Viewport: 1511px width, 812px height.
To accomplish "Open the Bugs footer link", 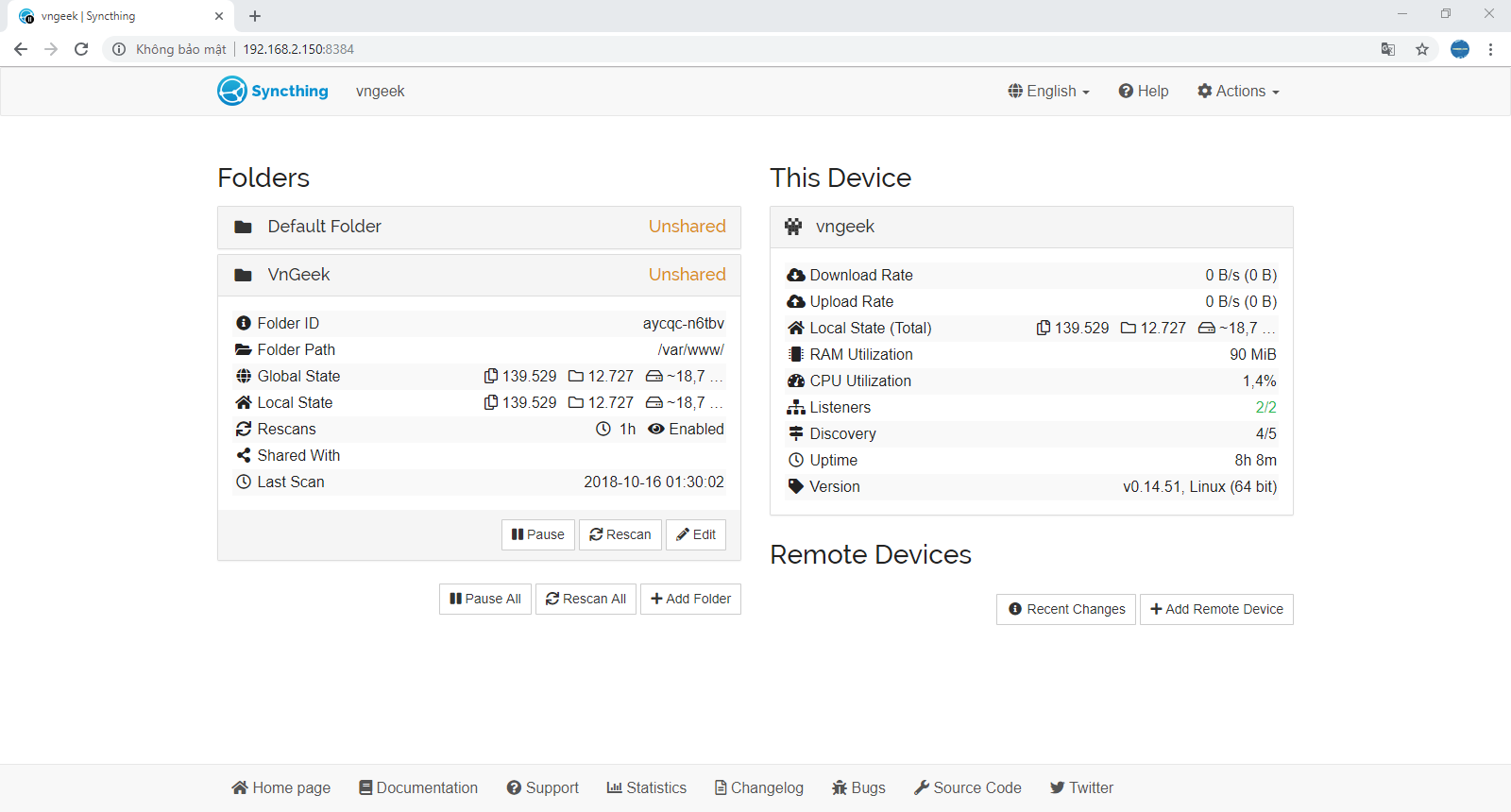I will [858, 787].
